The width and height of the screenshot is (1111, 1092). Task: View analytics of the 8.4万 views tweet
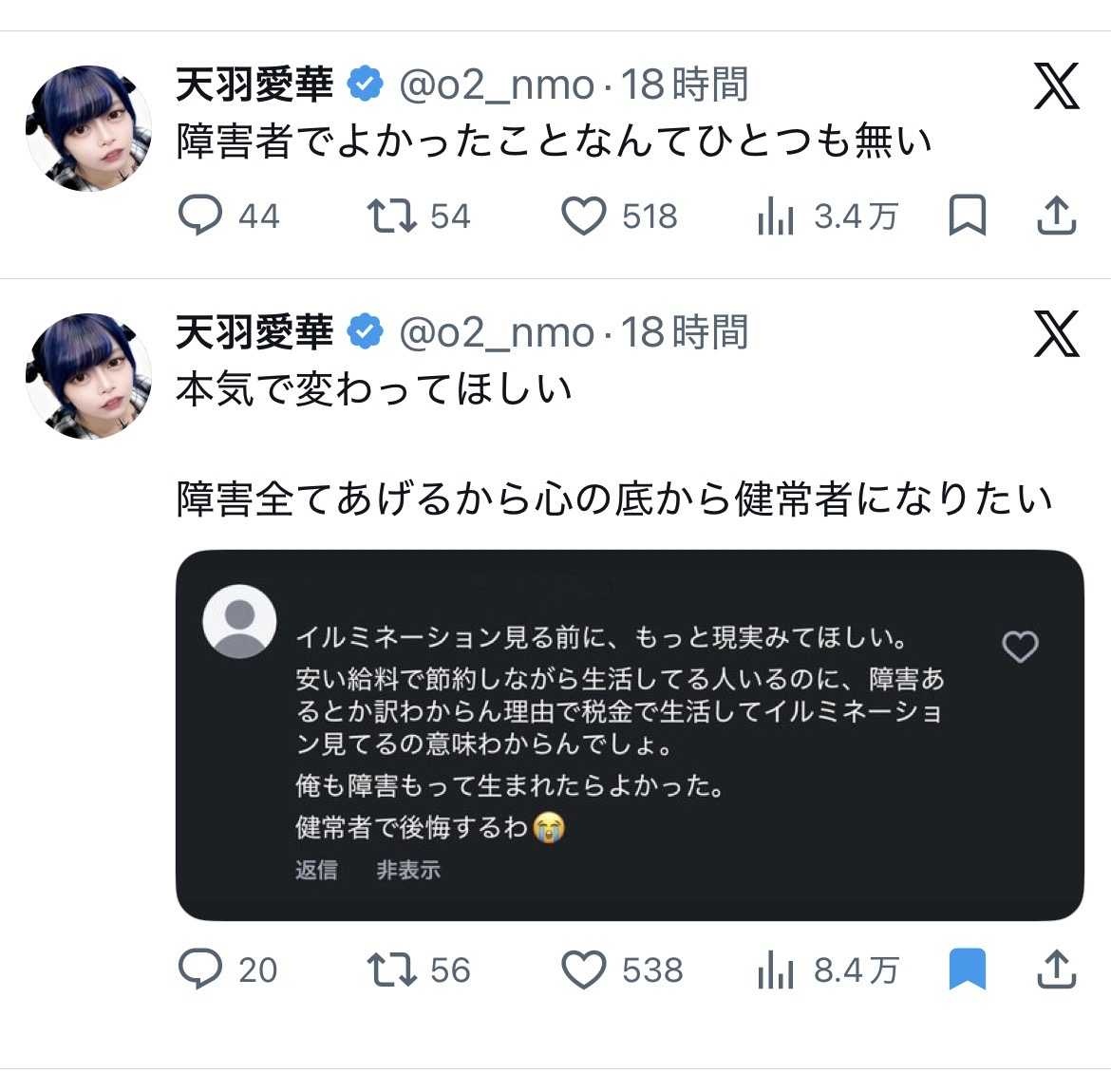coord(776,970)
